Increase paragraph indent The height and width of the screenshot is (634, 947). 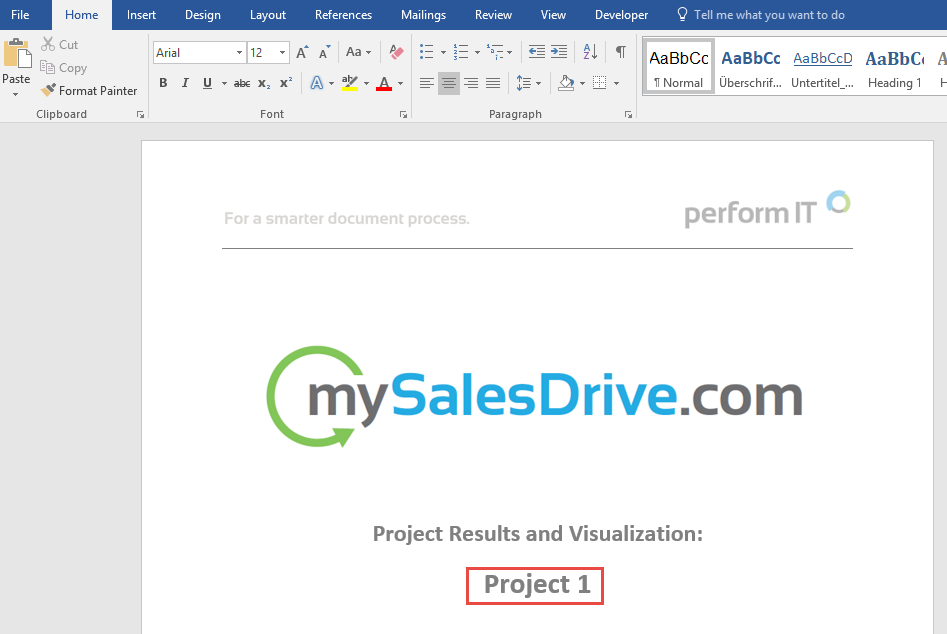click(x=559, y=52)
